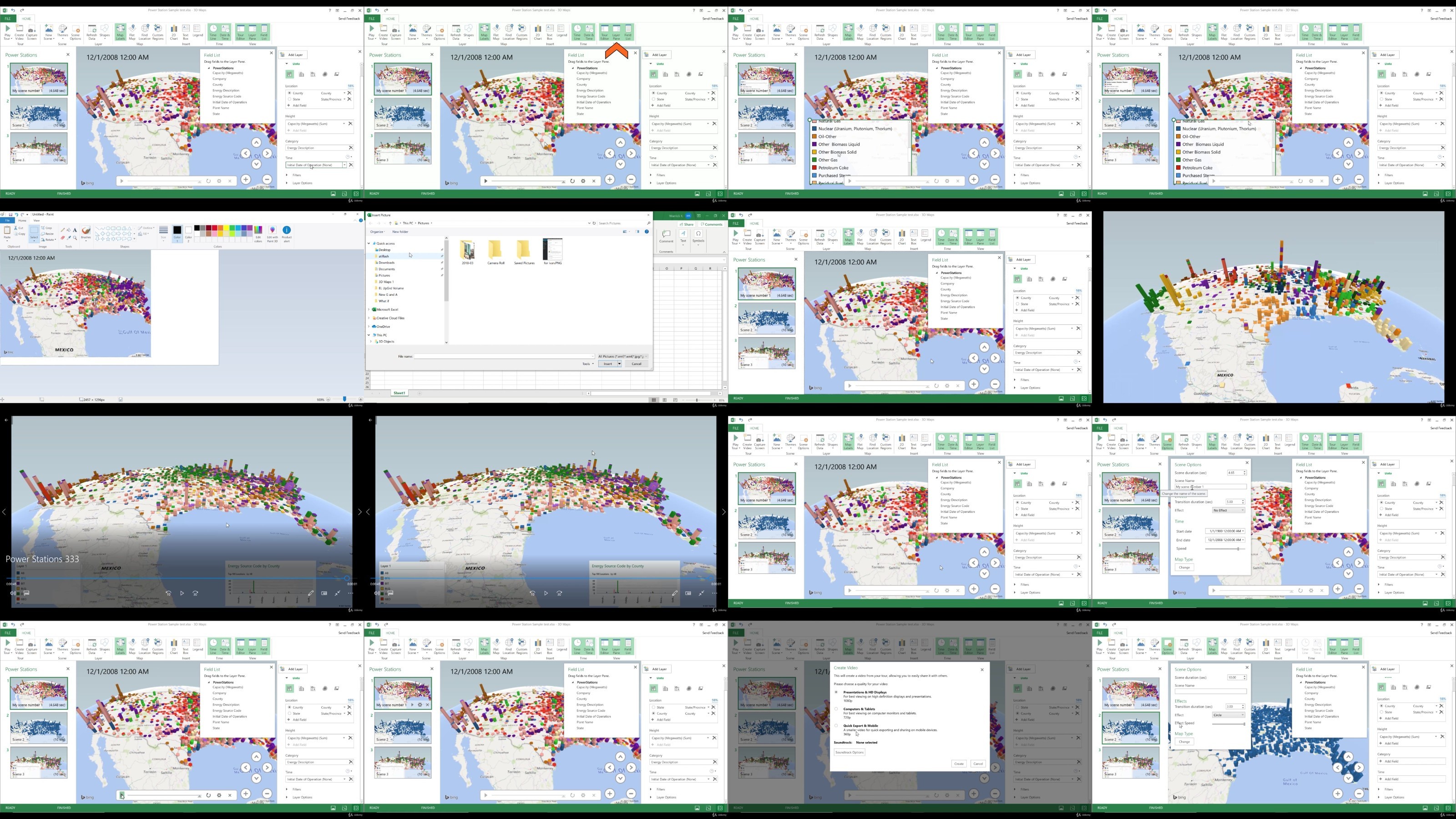Open the Effect dropdown showing Circle

click(x=1228, y=715)
